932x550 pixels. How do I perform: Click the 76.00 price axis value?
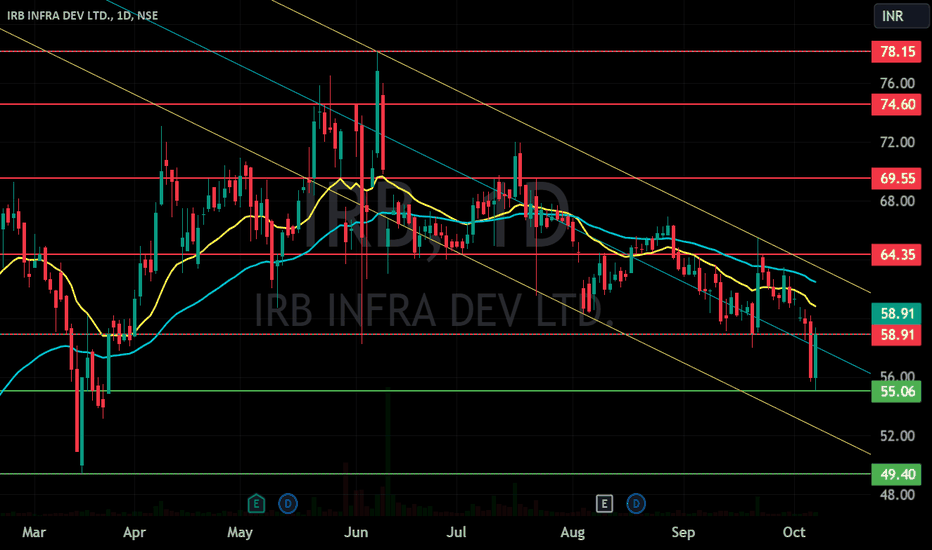pyautogui.click(x=897, y=83)
